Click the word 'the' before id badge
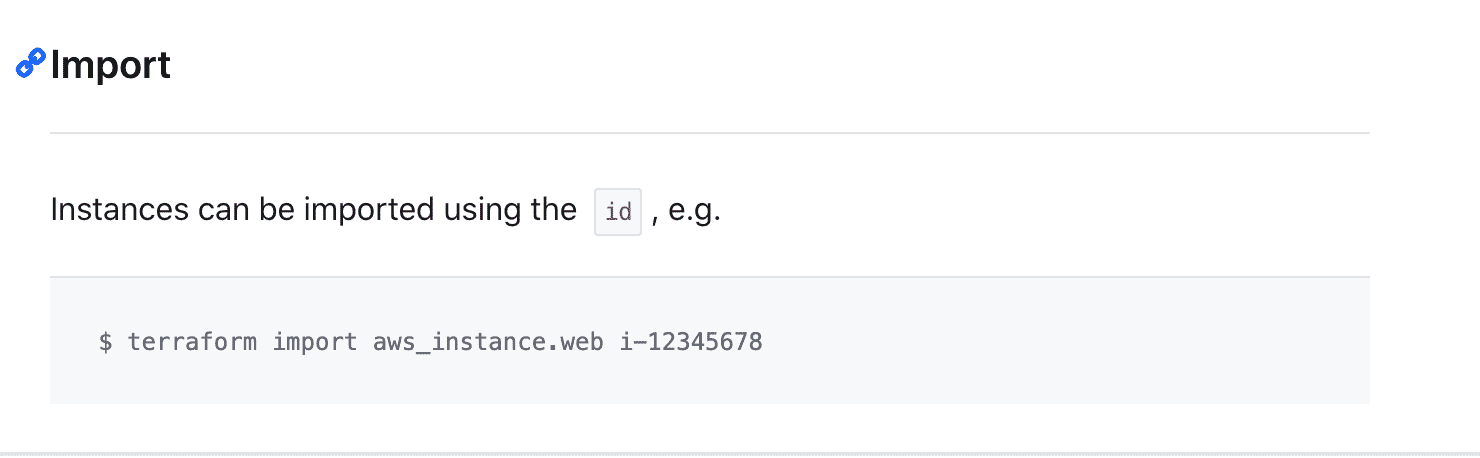 (x=552, y=211)
